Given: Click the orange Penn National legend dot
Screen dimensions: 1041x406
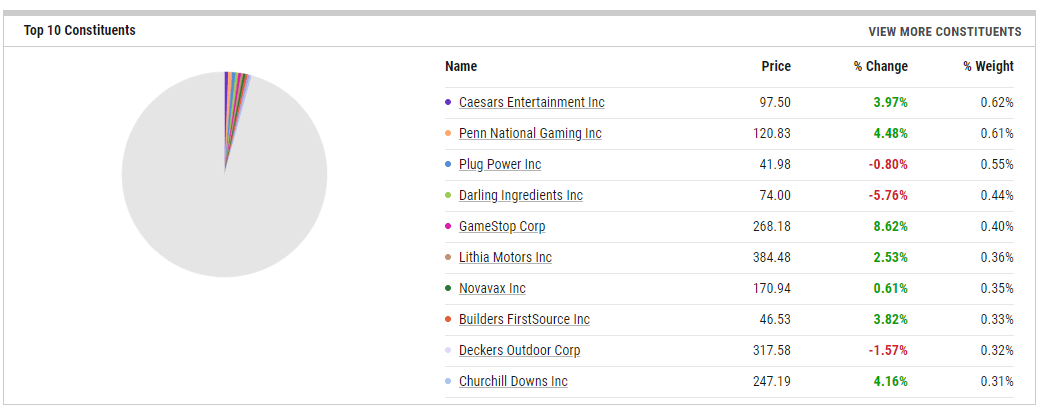Looking at the screenshot, I should click(448, 133).
